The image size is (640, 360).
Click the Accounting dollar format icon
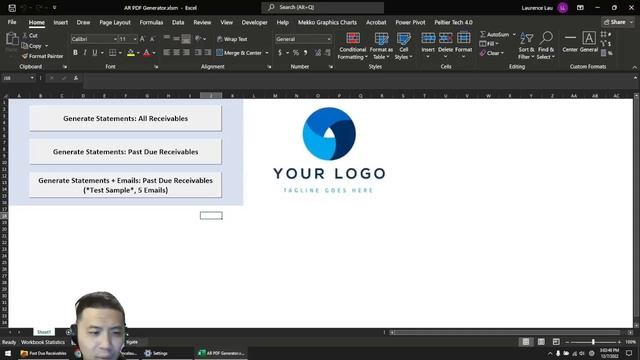coord(280,53)
